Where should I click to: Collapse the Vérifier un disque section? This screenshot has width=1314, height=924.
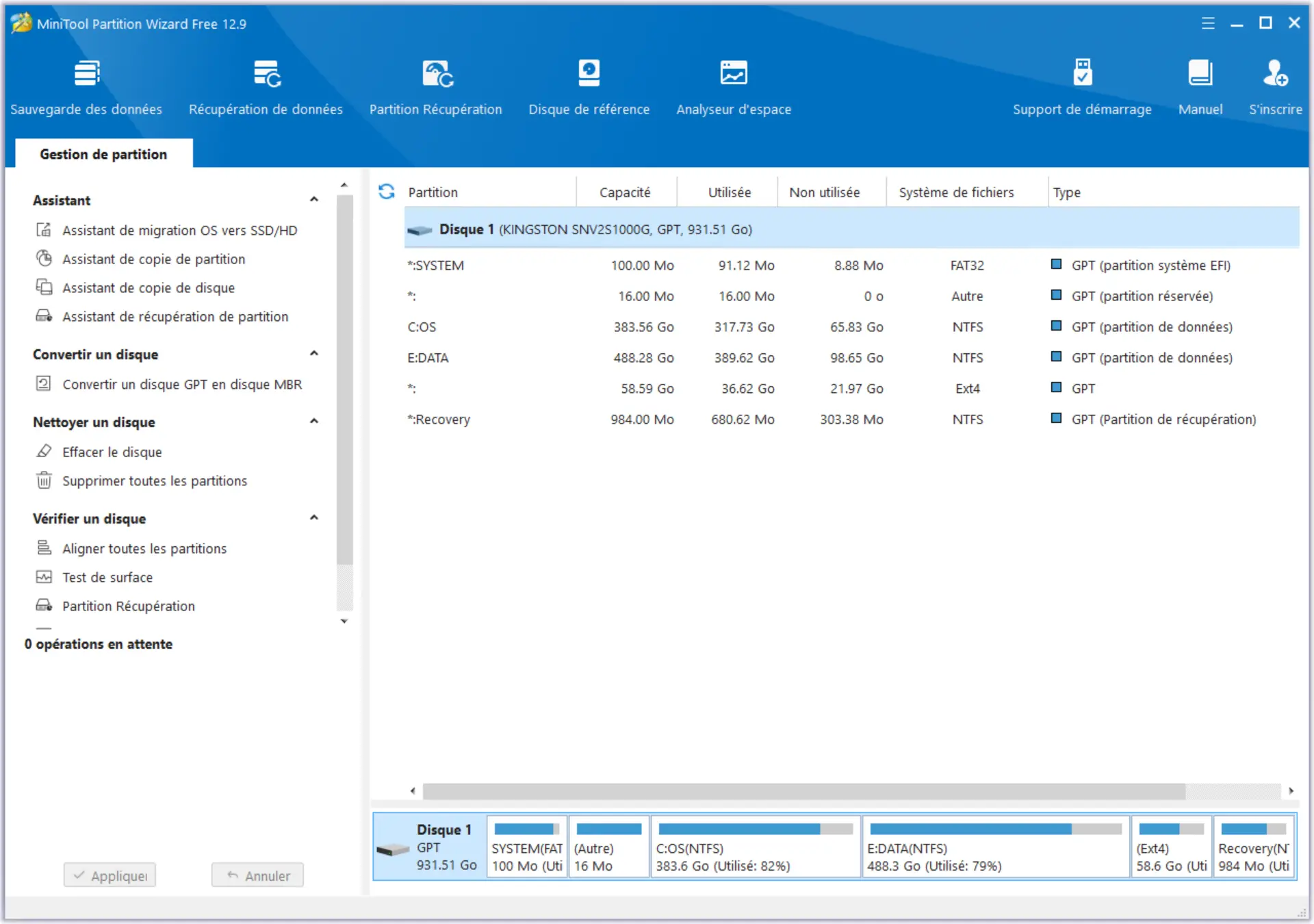point(314,518)
